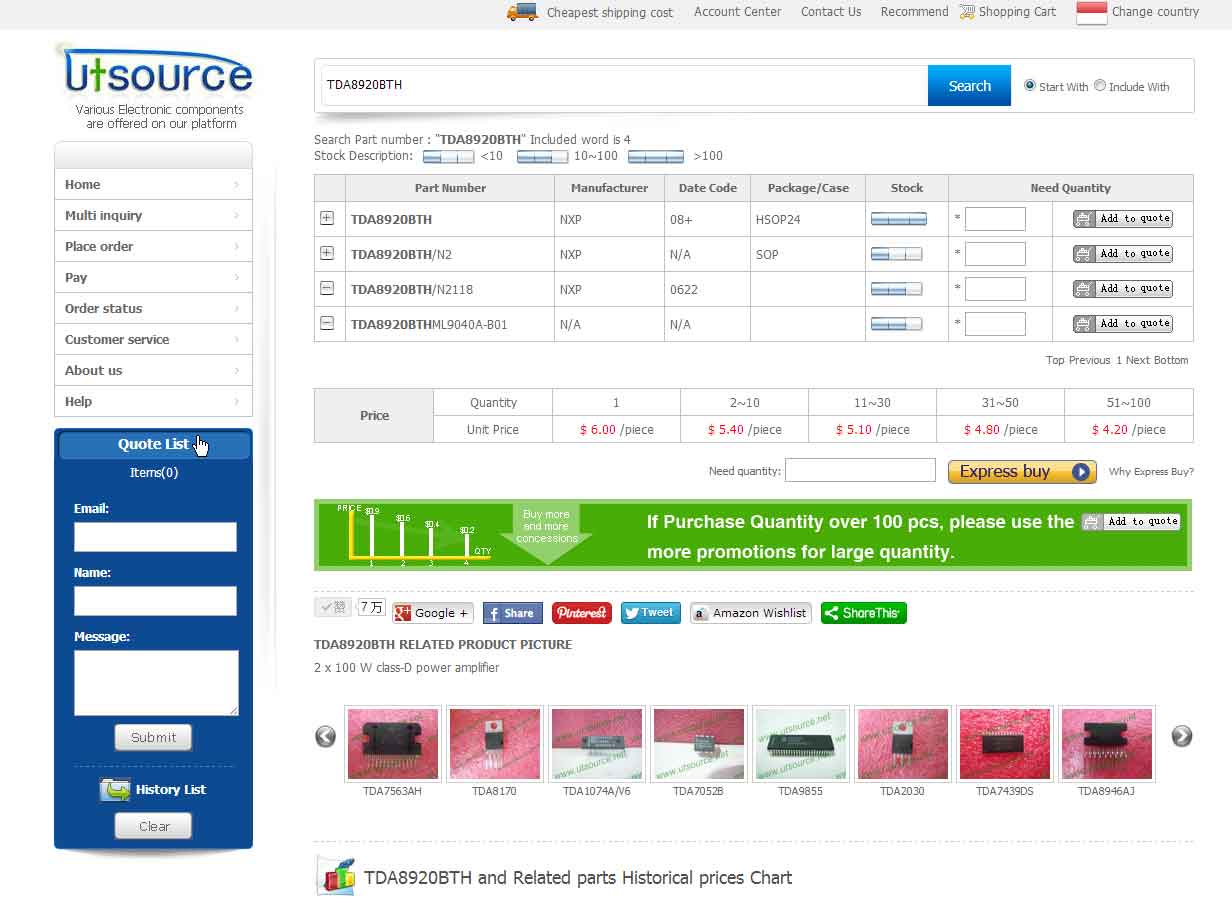The image size is (1232, 903).
Task: Click Why Express Buy? link
Action: [x=1151, y=472]
